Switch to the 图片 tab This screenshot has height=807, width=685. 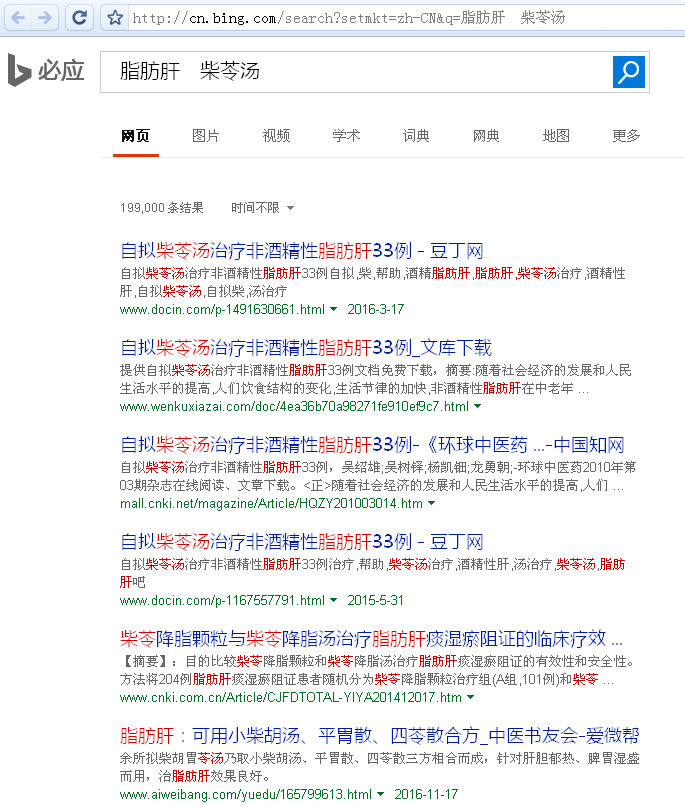[206, 136]
